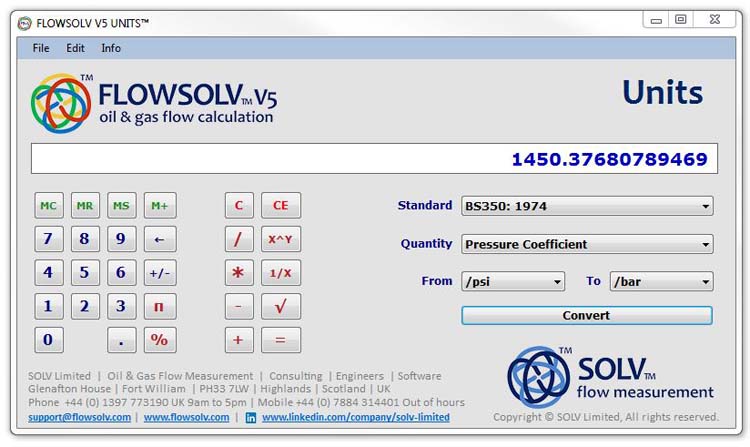
Task: Click the MC memory clear key
Action: click(x=48, y=206)
